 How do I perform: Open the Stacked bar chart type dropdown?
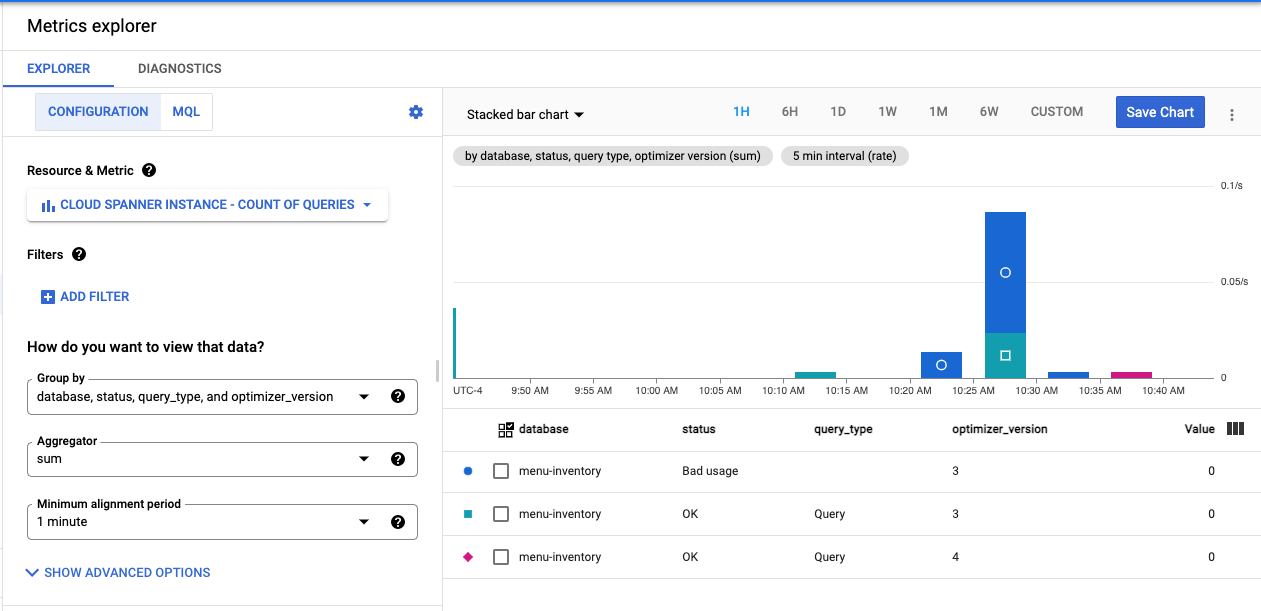click(x=524, y=114)
